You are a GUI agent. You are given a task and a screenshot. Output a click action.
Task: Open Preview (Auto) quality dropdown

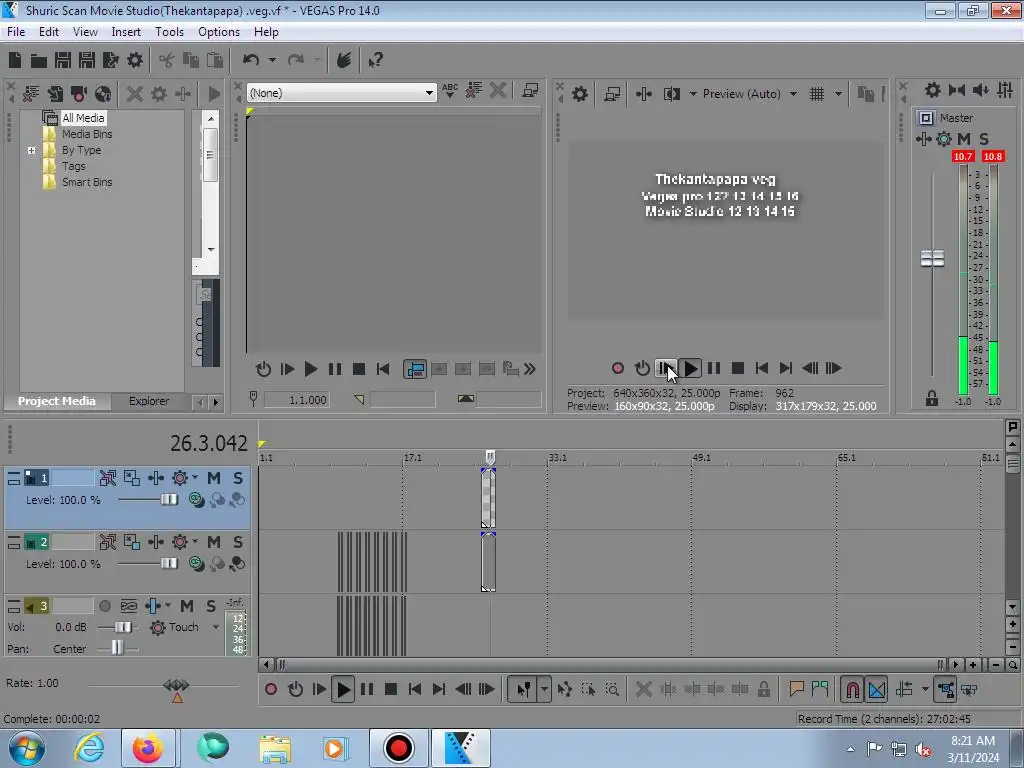click(x=793, y=94)
